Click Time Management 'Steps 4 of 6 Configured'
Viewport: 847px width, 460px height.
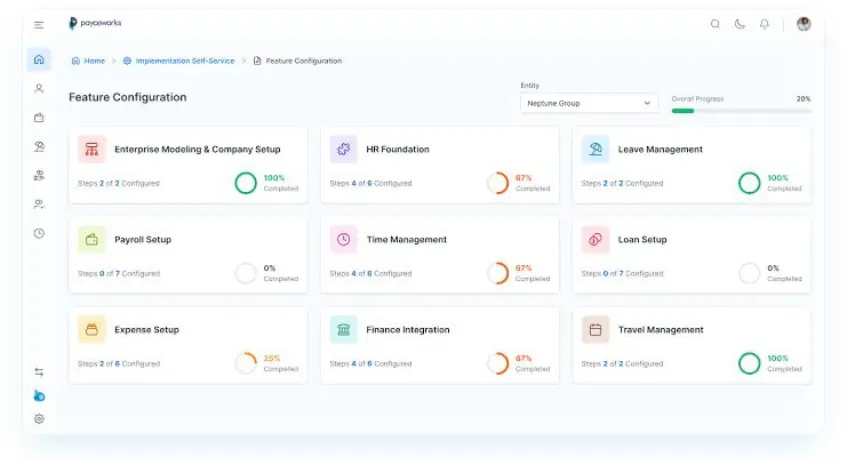(371, 274)
